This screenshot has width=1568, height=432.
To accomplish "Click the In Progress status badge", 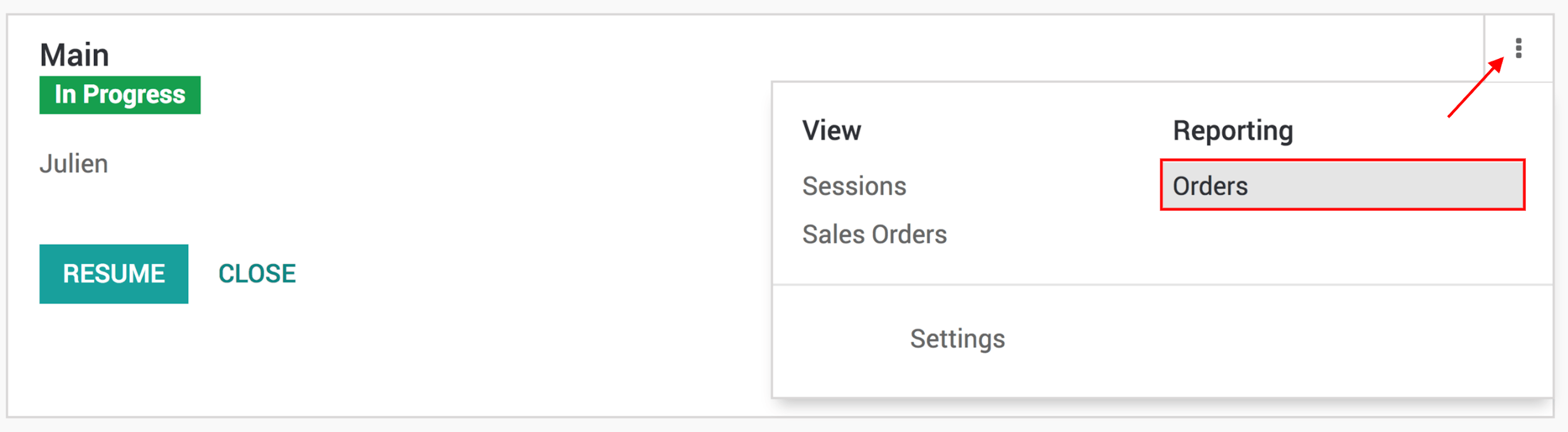I will point(119,95).
